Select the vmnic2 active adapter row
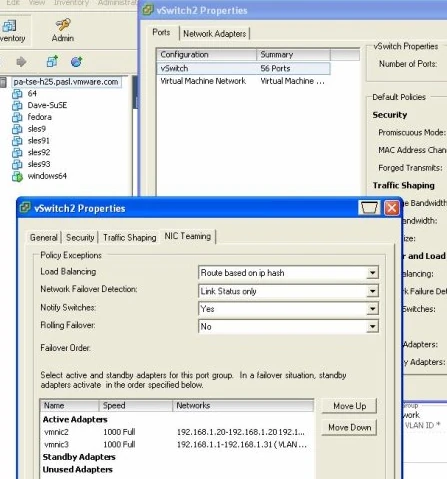This screenshot has width=447, height=479. pyautogui.click(x=177, y=432)
